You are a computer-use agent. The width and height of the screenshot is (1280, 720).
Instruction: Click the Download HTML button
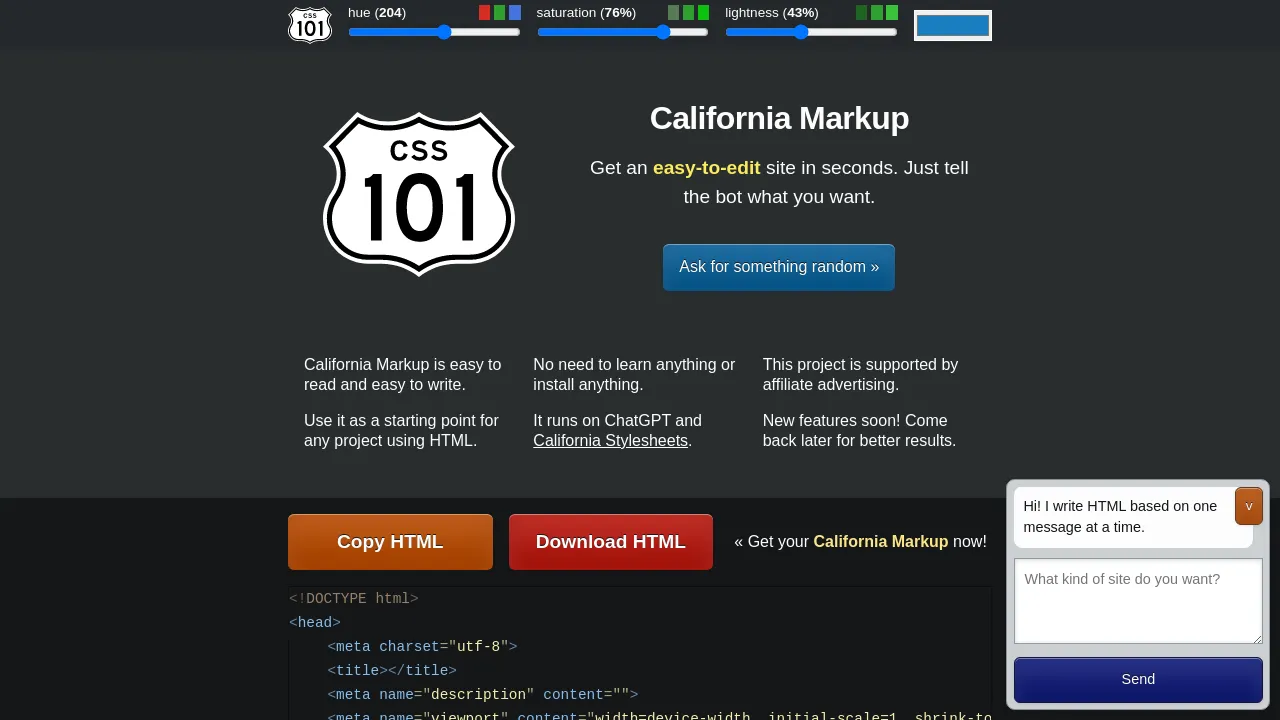(x=611, y=542)
